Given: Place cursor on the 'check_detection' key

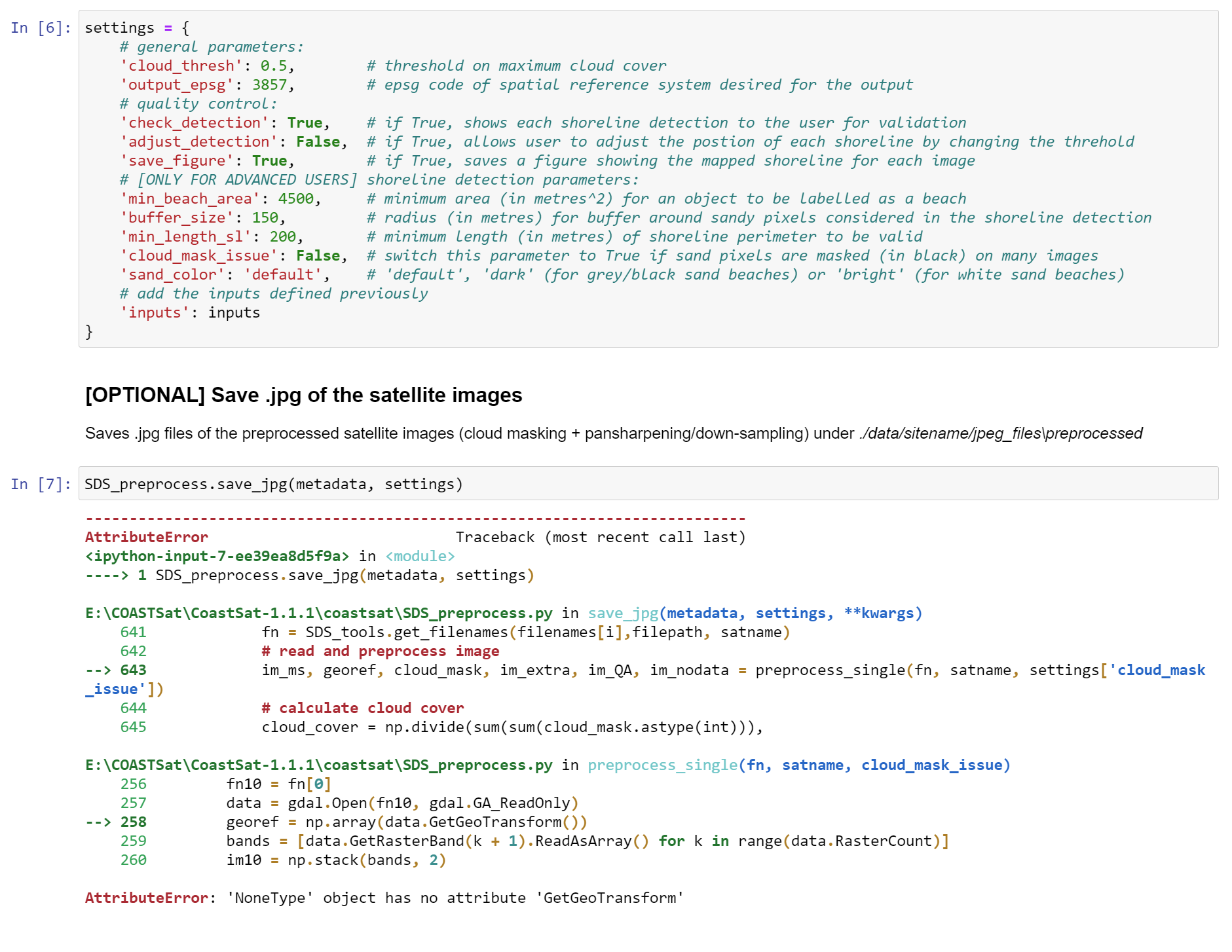Looking at the screenshot, I should [x=194, y=122].
